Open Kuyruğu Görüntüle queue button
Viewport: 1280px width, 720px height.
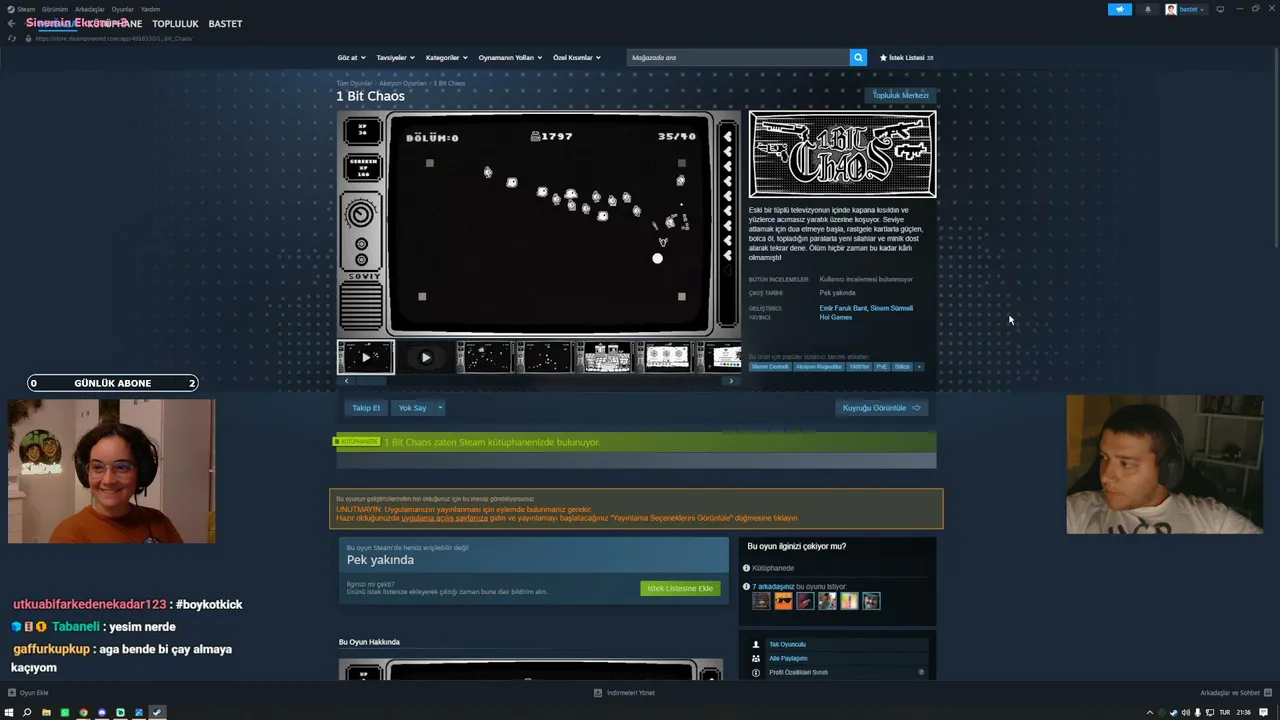click(881, 408)
